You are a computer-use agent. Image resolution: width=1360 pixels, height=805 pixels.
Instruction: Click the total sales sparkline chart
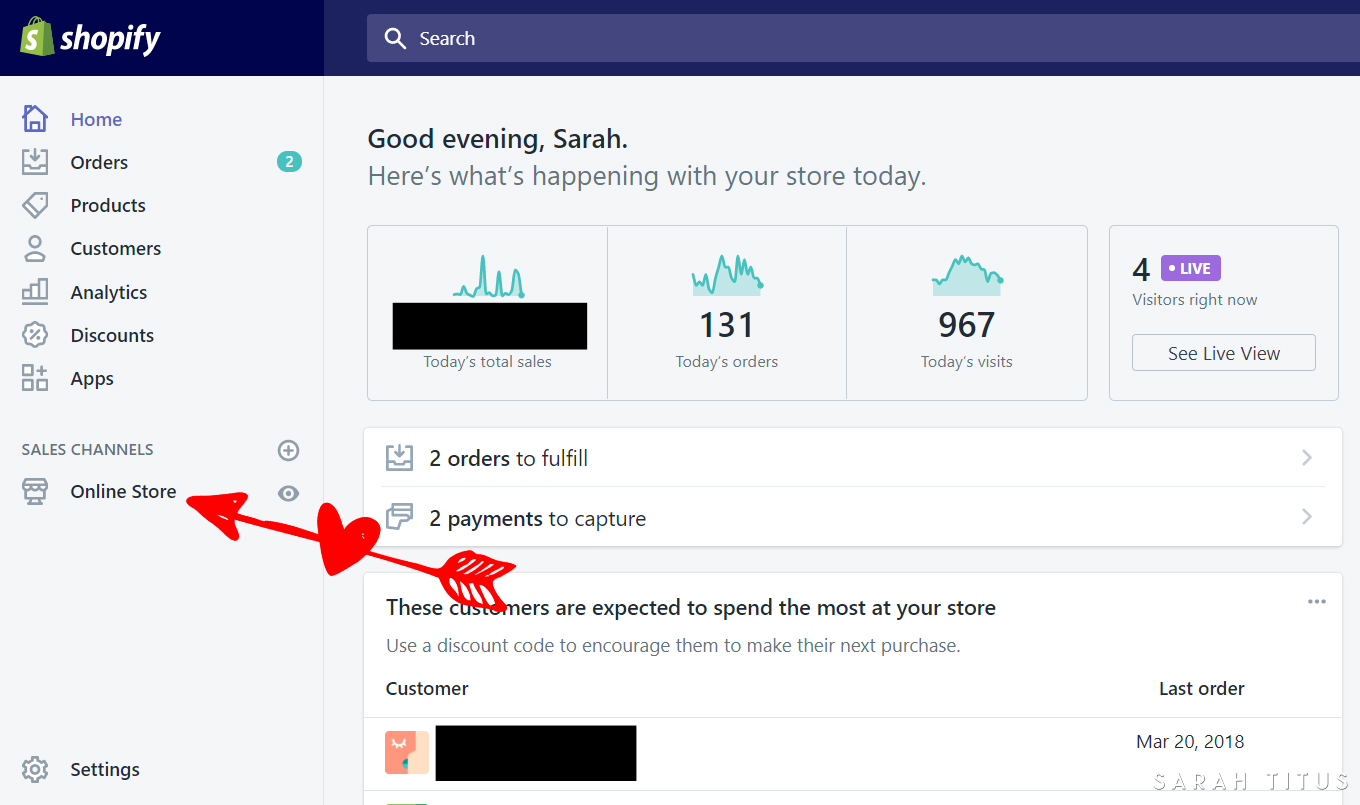(488, 276)
